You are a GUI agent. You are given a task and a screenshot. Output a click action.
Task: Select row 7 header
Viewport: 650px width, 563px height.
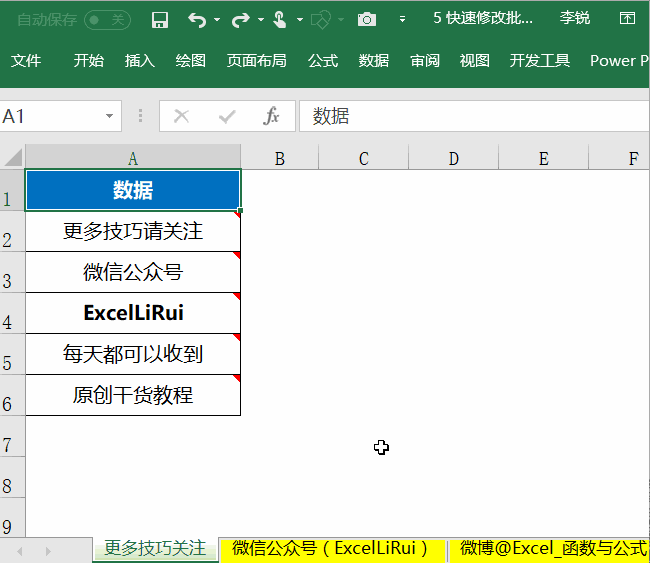[x=12, y=437]
